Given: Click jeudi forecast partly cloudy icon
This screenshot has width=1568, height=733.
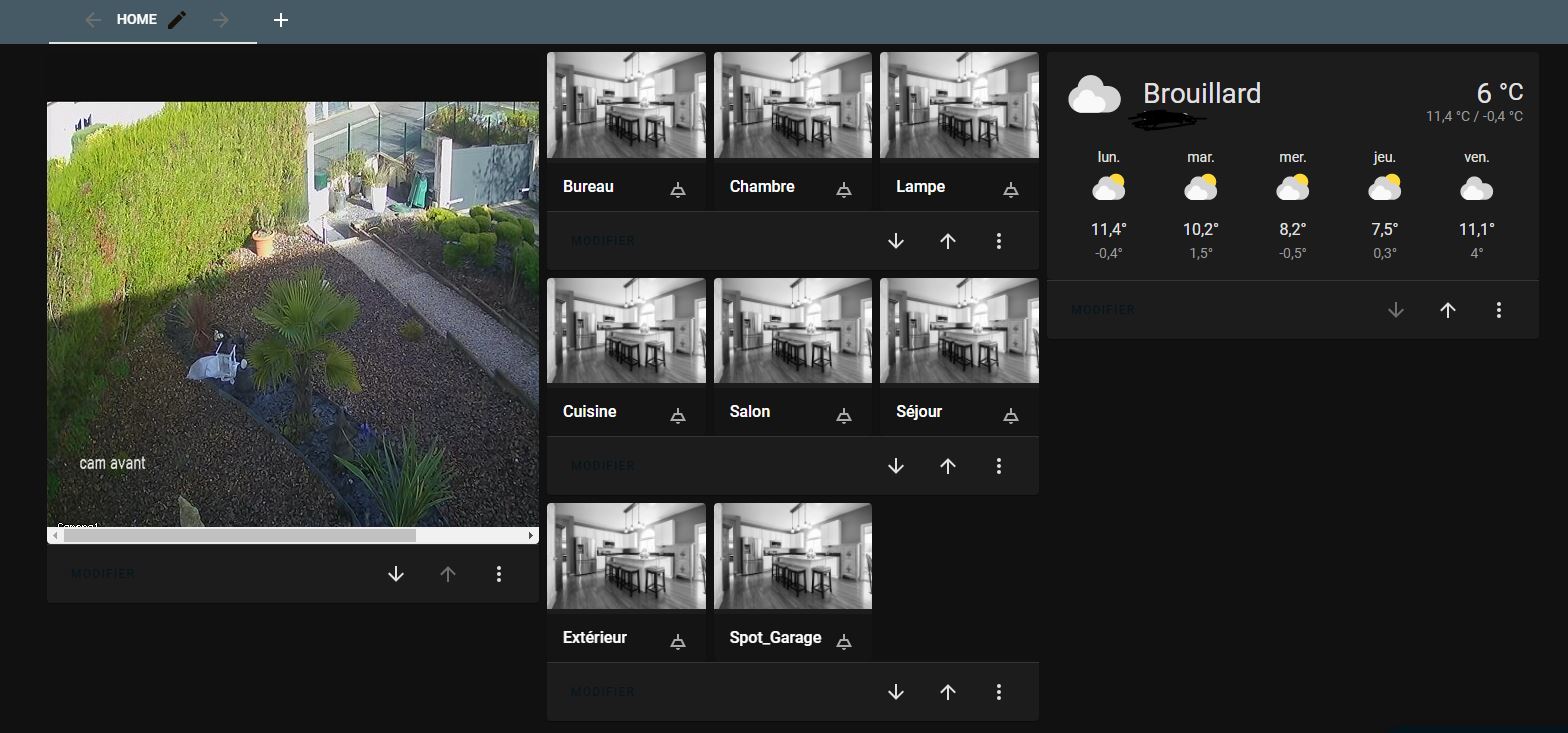Looking at the screenshot, I should point(1385,188).
